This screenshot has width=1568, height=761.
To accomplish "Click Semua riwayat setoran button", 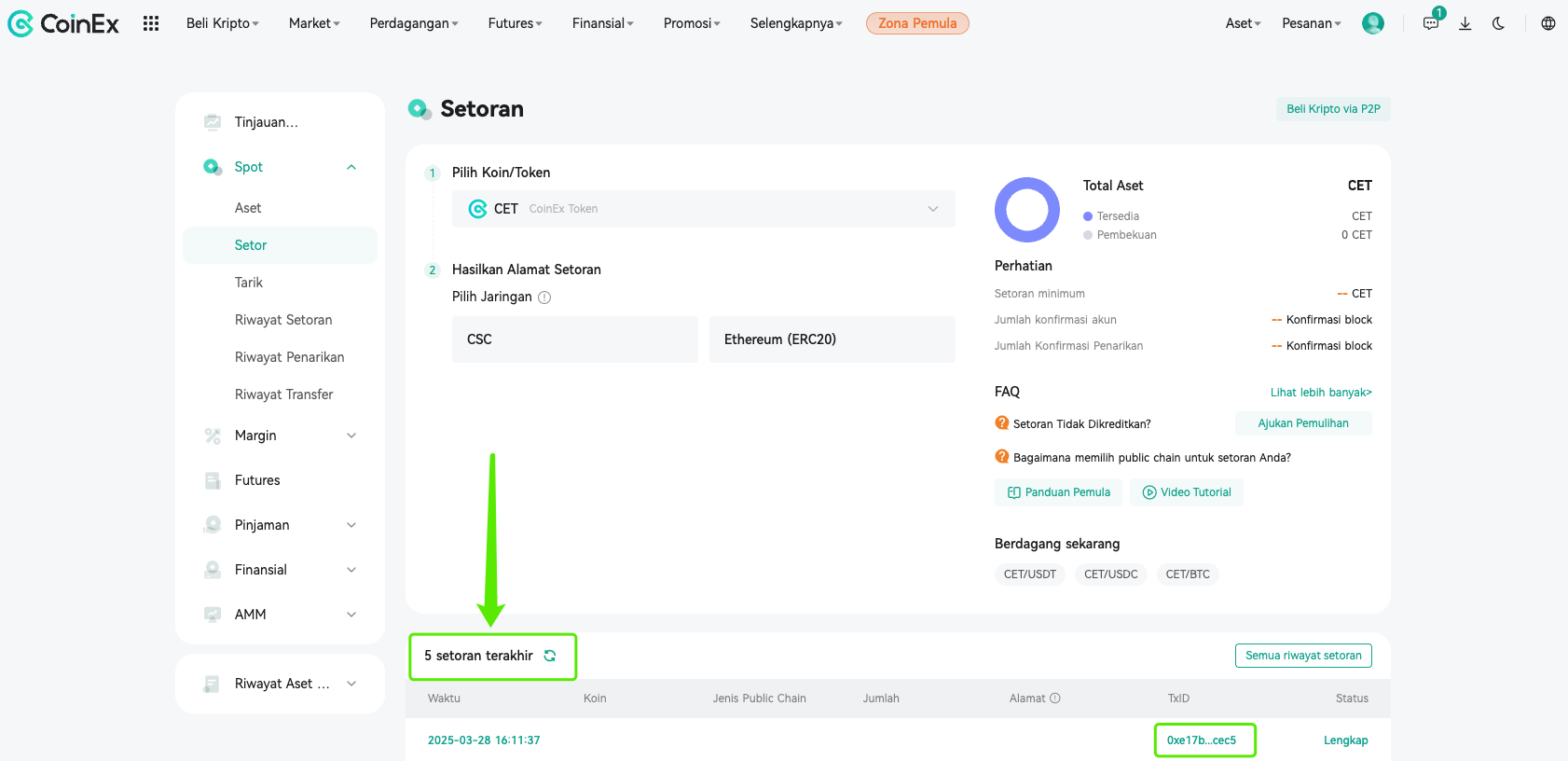I will [x=1303, y=656].
